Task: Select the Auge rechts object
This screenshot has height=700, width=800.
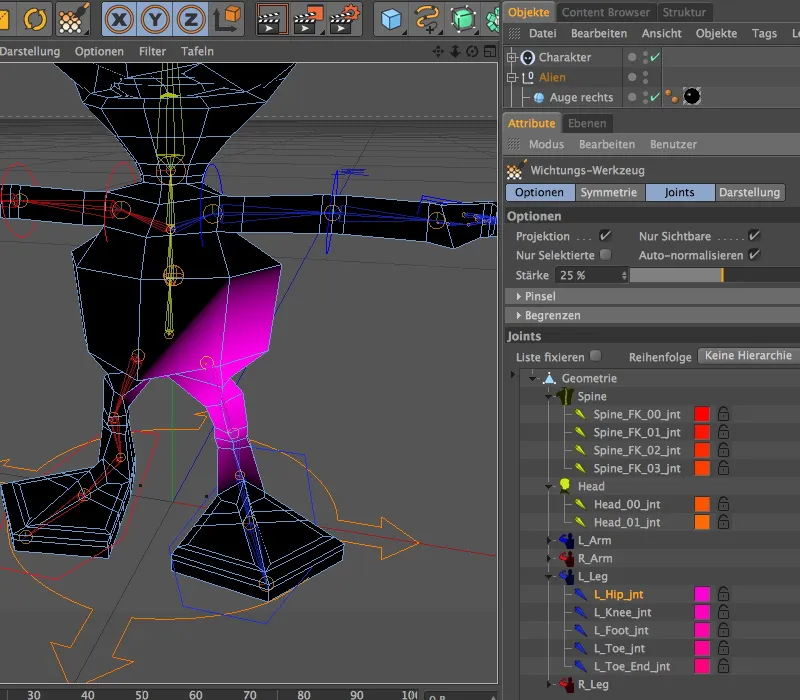Action: click(581, 97)
